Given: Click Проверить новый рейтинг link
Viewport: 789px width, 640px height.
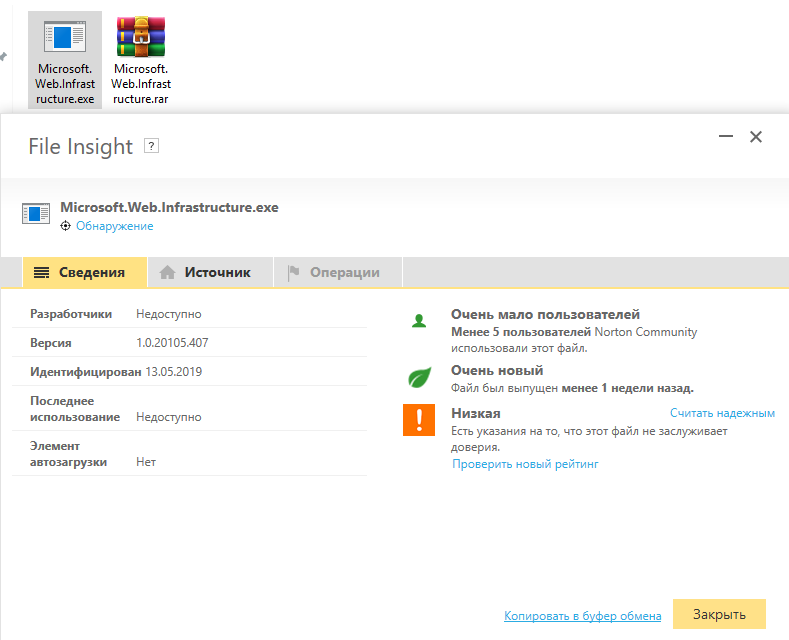Looking at the screenshot, I should coord(525,464).
